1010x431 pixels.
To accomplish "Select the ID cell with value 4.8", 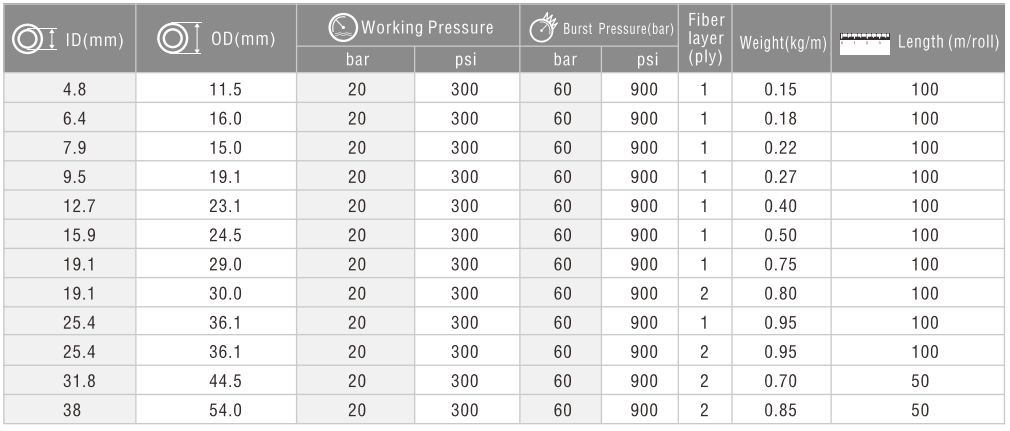I will pos(70,88).
